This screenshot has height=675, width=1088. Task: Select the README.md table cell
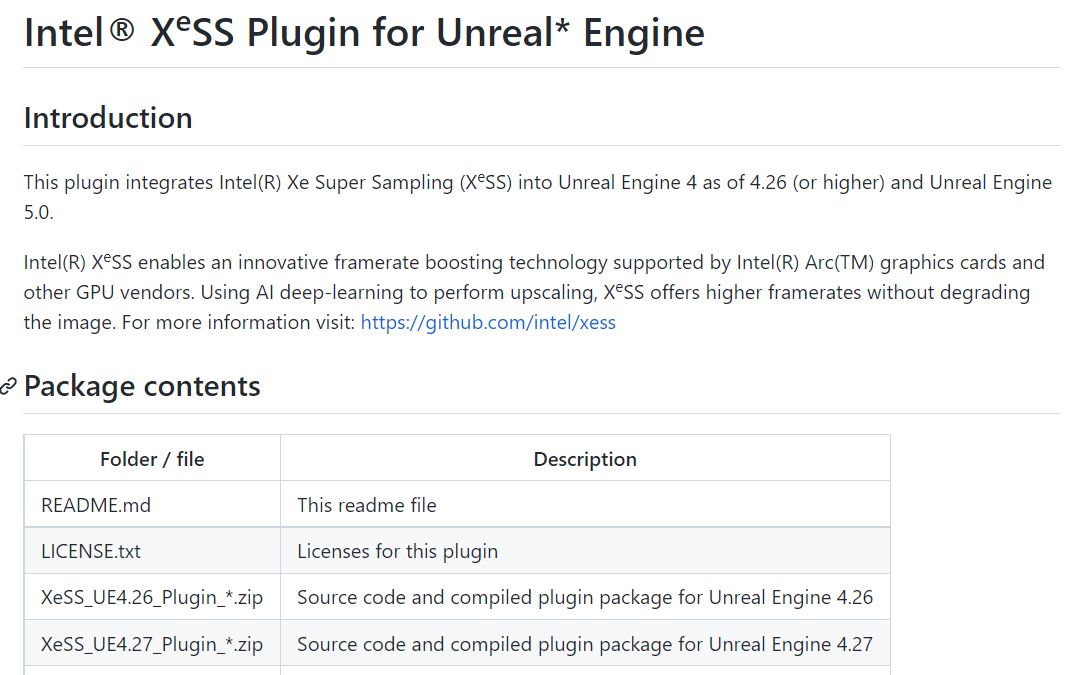[152, 504]
